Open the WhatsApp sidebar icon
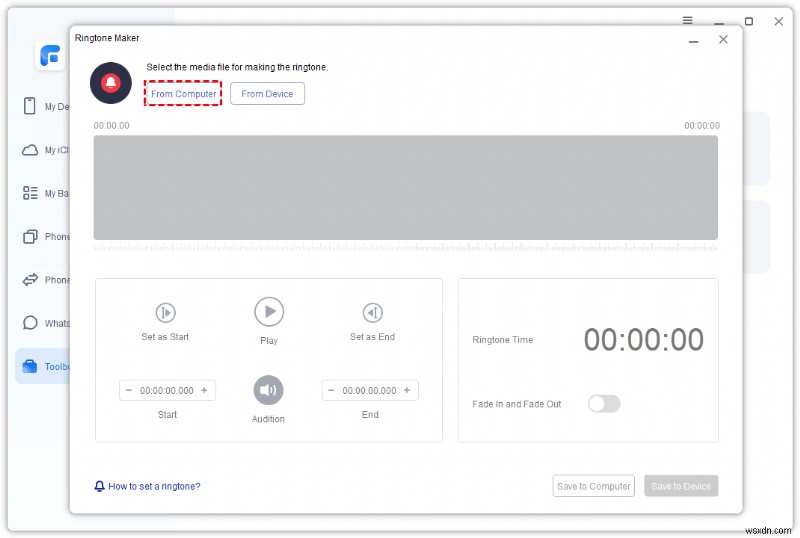Viewport: 800px width, 538px height. [30, 323]
